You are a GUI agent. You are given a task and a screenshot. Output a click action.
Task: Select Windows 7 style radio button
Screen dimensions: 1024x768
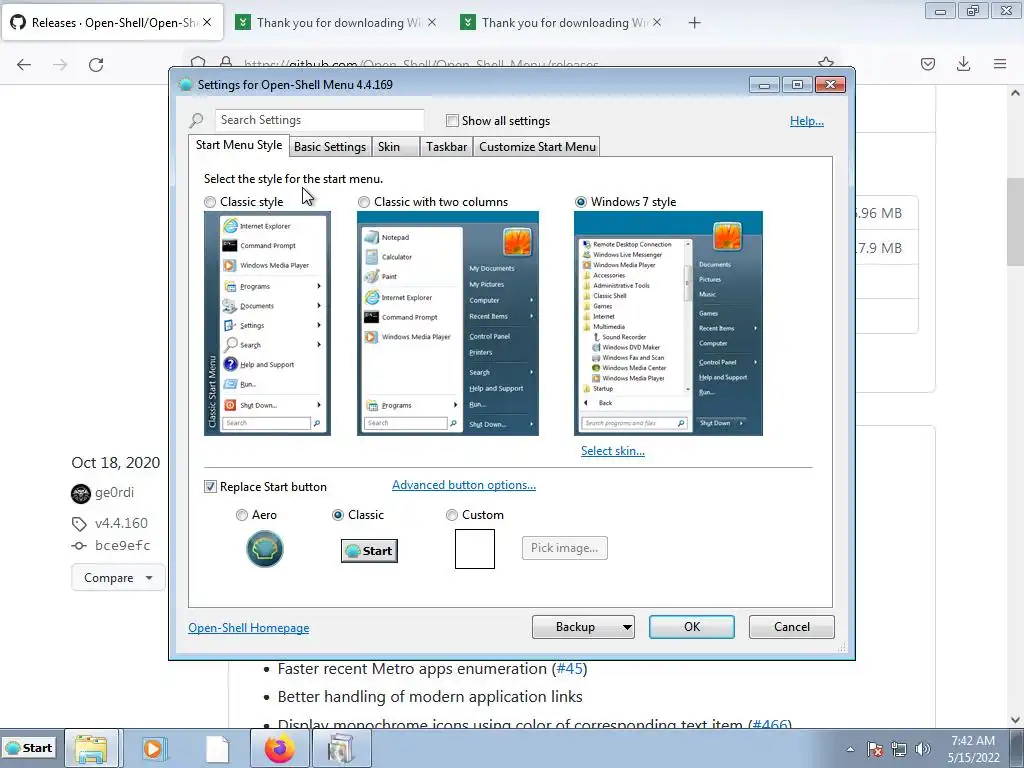(x=581, y=202)
